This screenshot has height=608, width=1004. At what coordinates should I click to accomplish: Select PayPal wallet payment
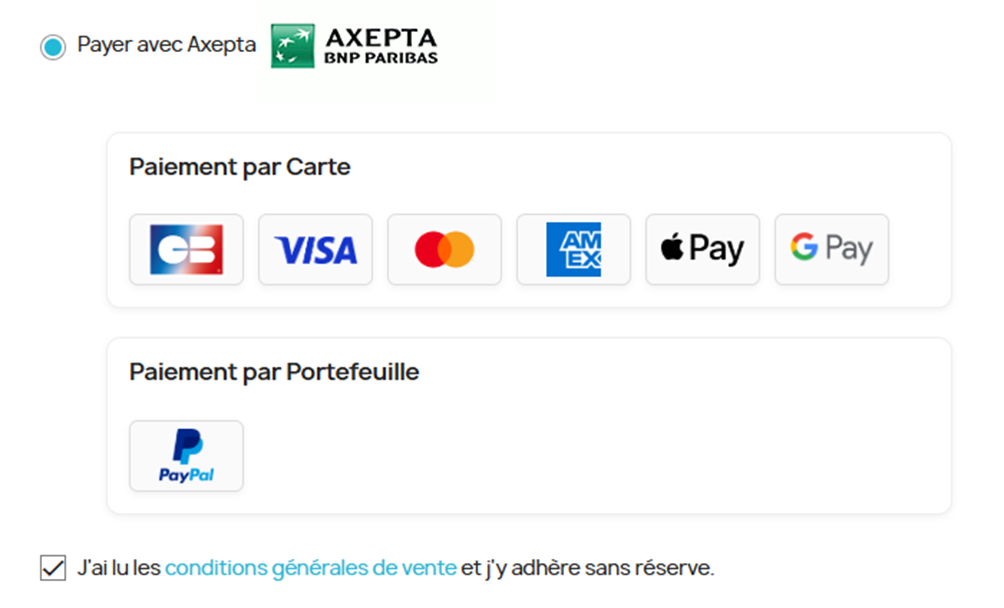pyautogui.click(x=186, y=456)
